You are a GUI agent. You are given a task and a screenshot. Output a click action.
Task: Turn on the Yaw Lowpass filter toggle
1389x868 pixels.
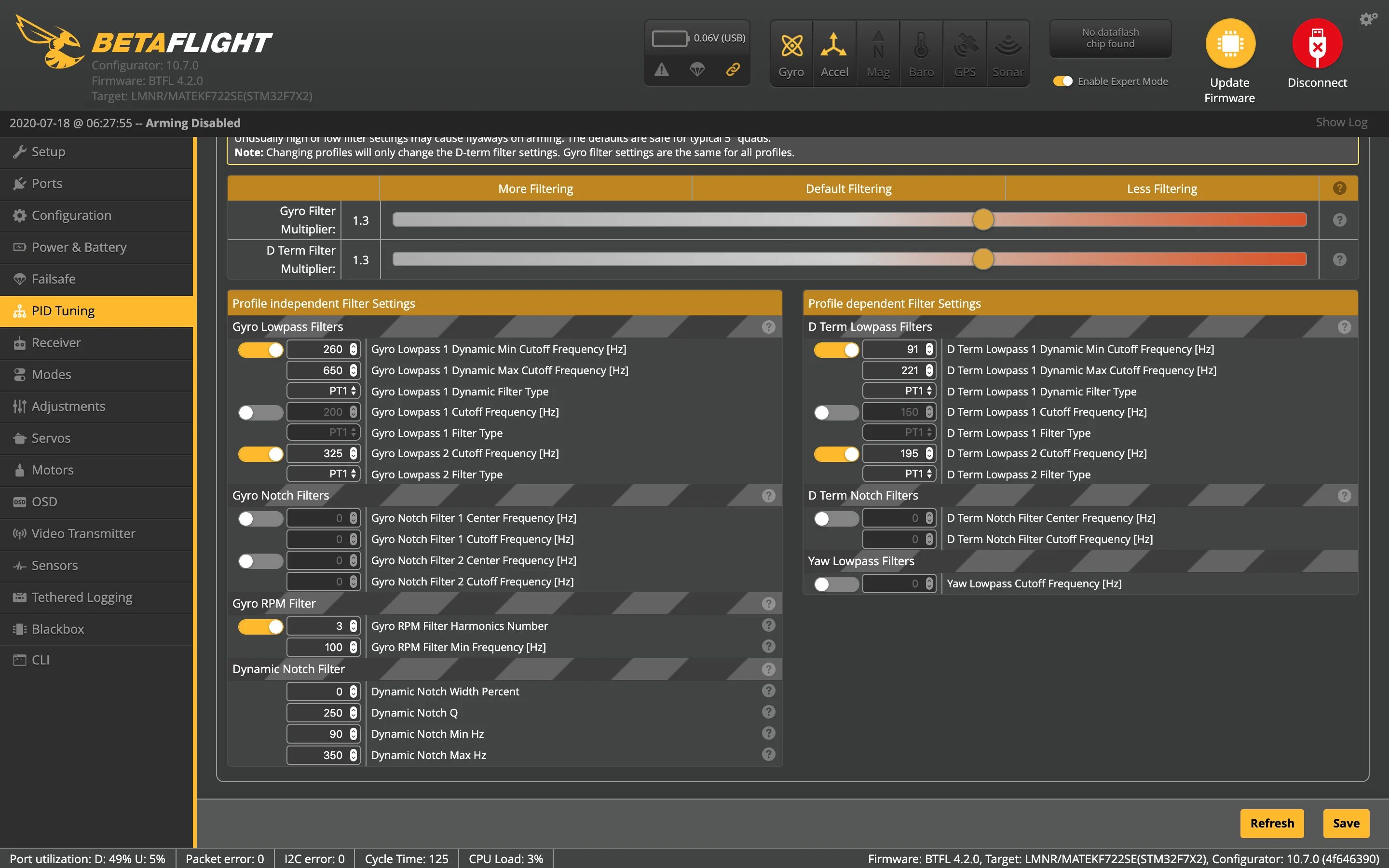(x=836, y=584)
